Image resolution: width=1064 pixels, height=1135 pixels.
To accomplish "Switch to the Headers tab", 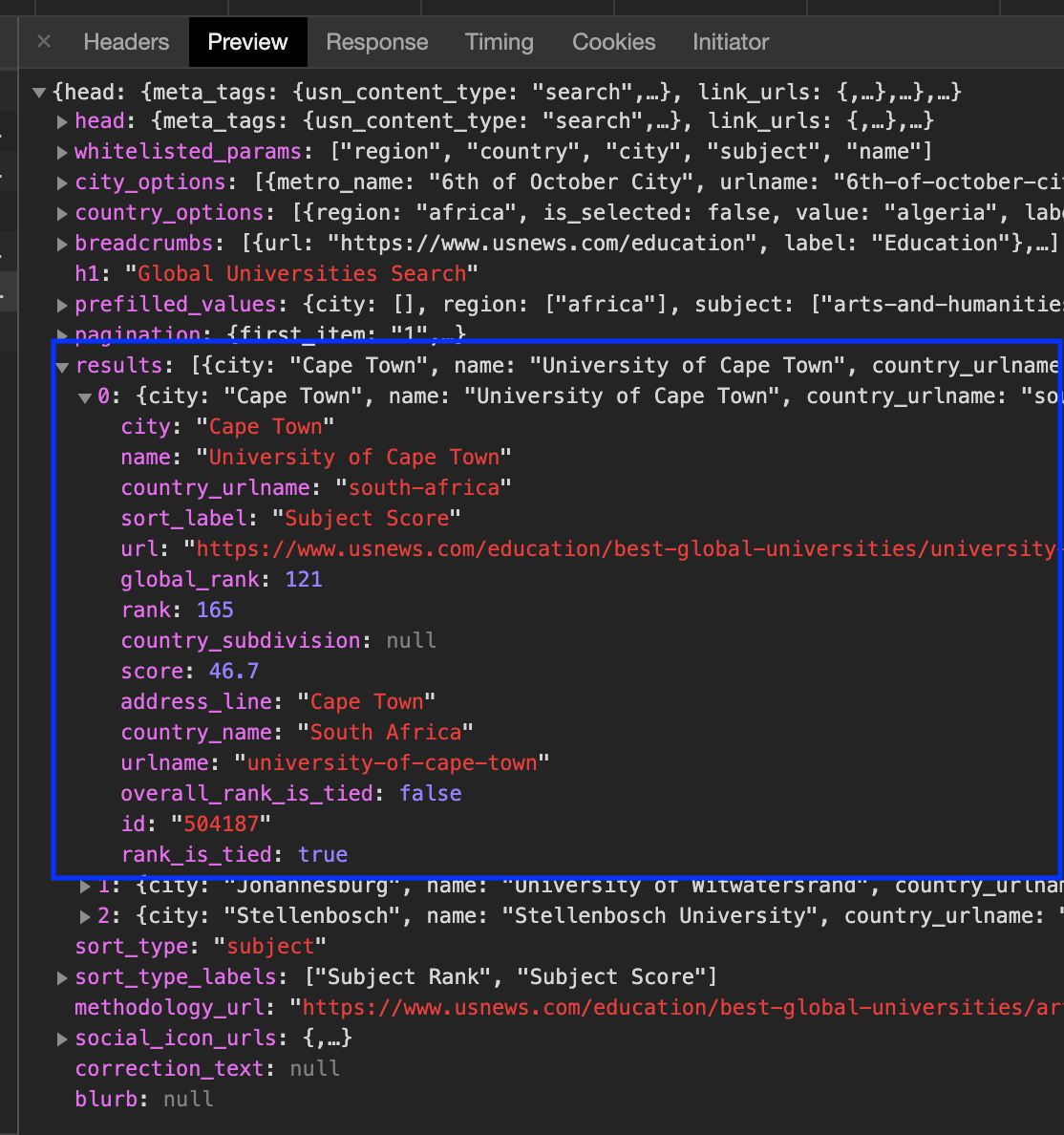I will [125, 42].
